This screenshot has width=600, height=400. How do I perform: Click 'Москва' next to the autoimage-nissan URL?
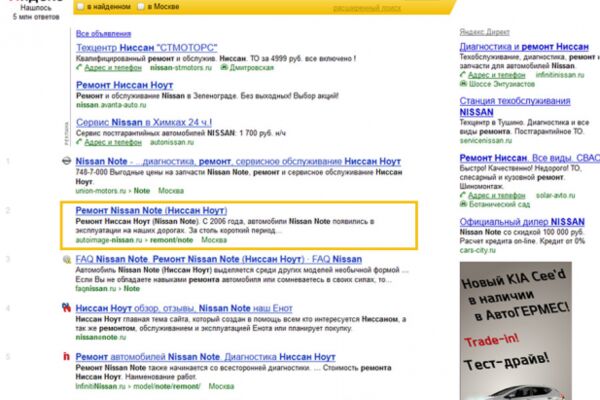point(214,240)
